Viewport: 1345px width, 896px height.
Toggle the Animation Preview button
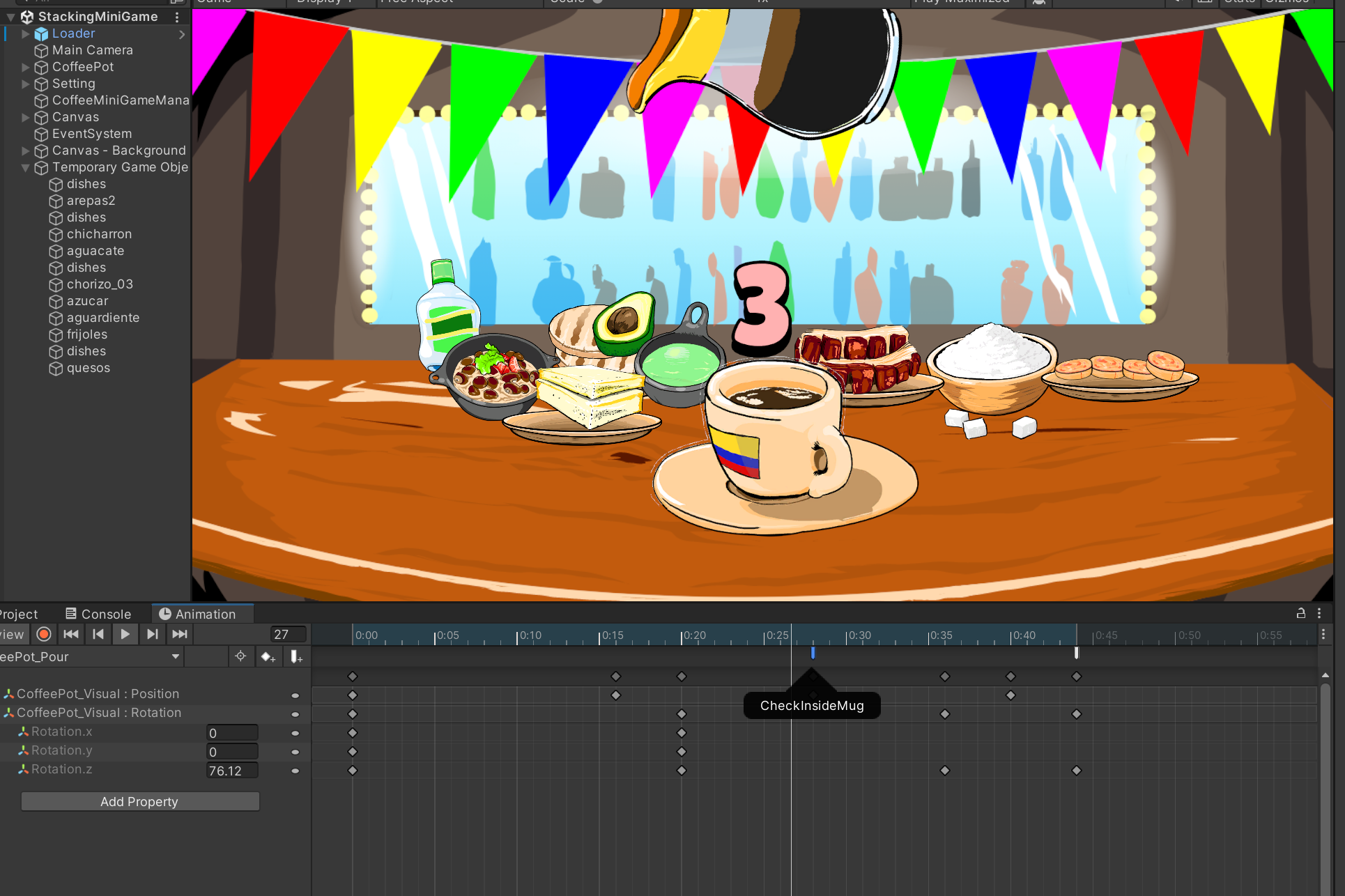(13, 634)
